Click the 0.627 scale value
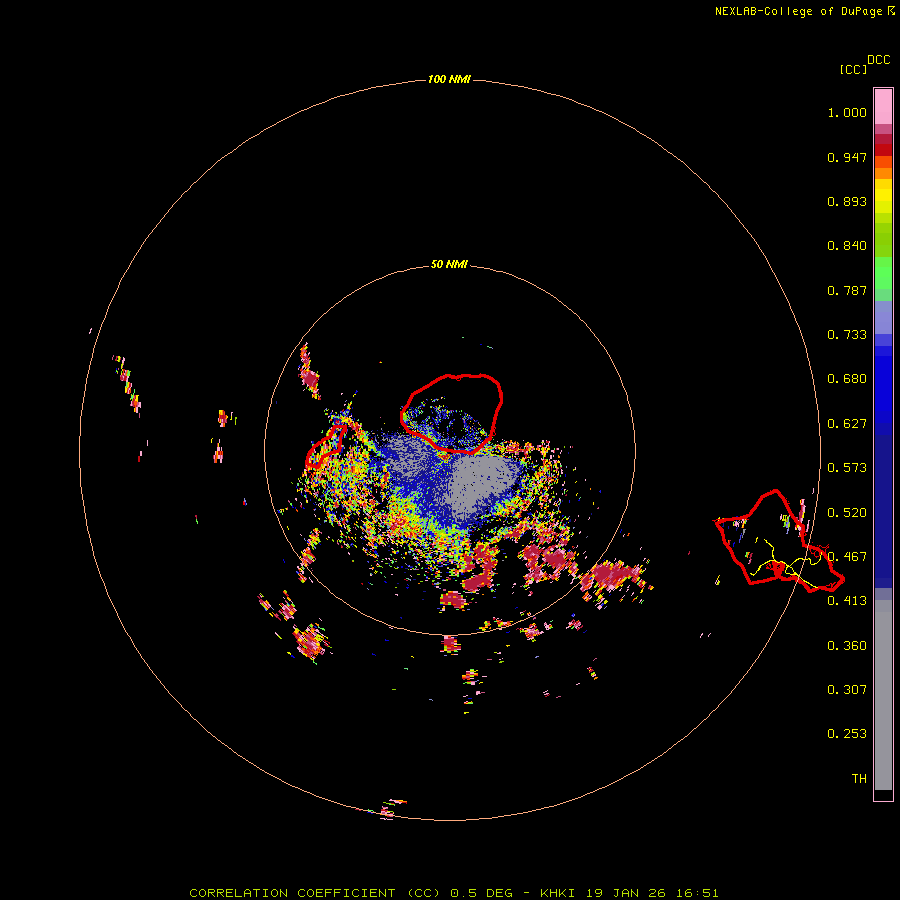The height and width of the screenshot is (900, 900). pos(847,424)
